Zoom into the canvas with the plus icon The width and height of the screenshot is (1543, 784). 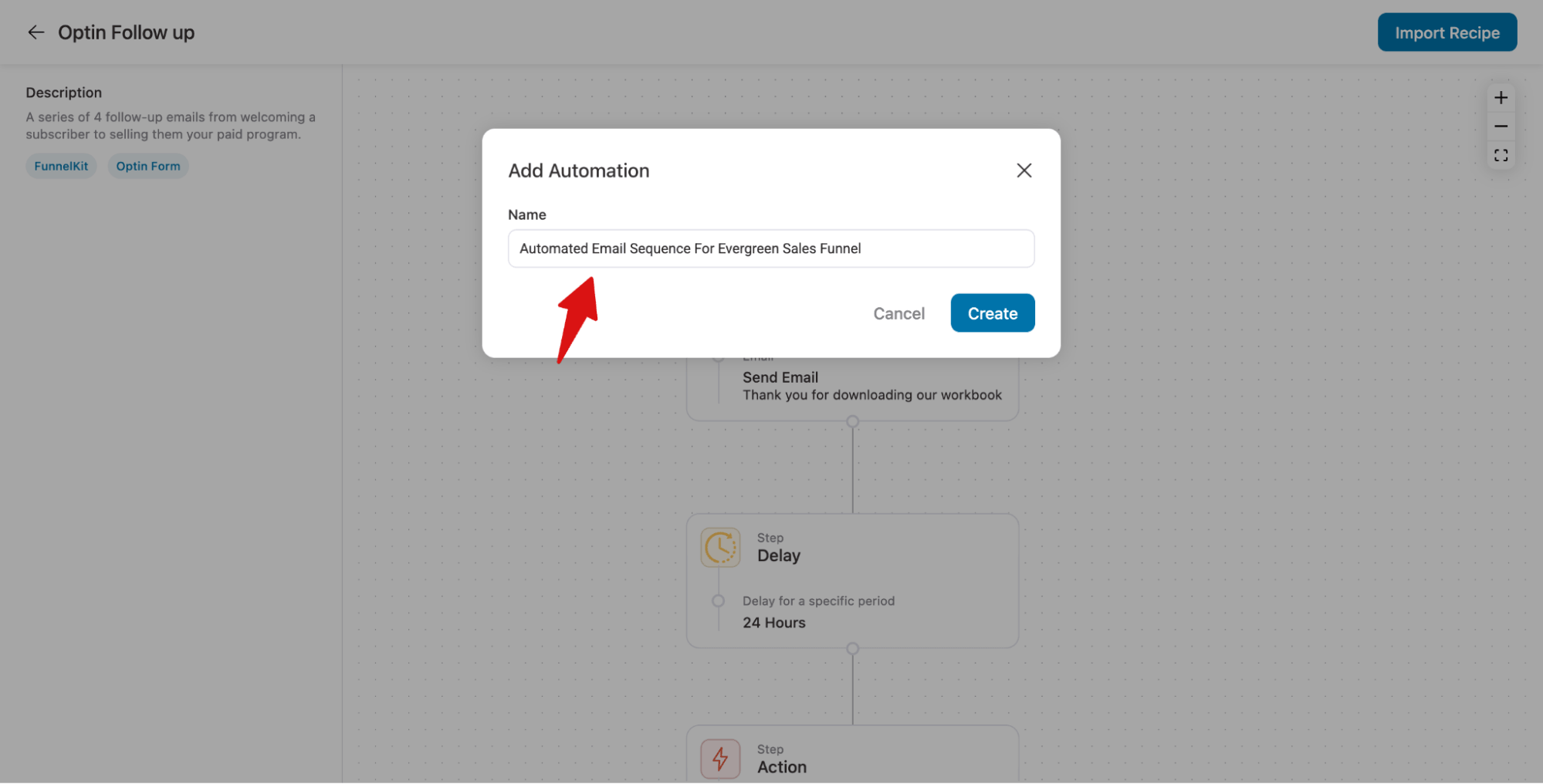1501,96
